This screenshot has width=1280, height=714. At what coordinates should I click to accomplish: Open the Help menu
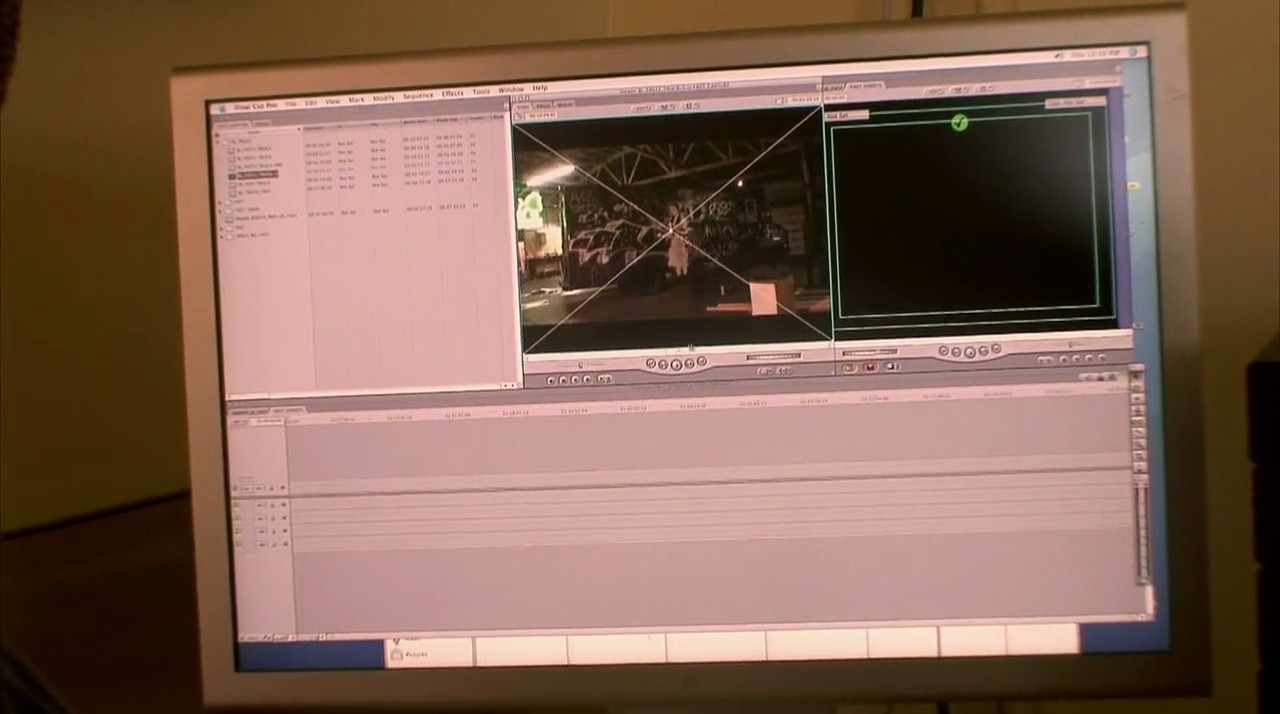pos(540,89)
